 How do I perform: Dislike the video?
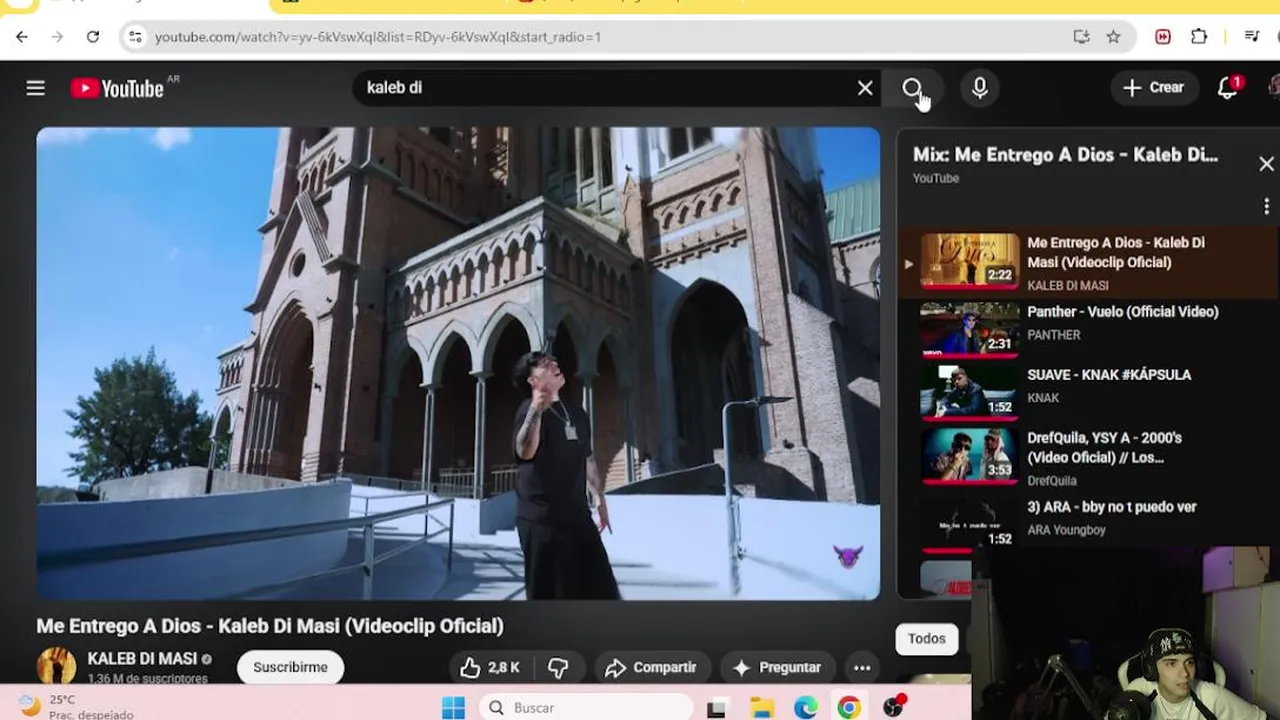[x=558, y=667]
